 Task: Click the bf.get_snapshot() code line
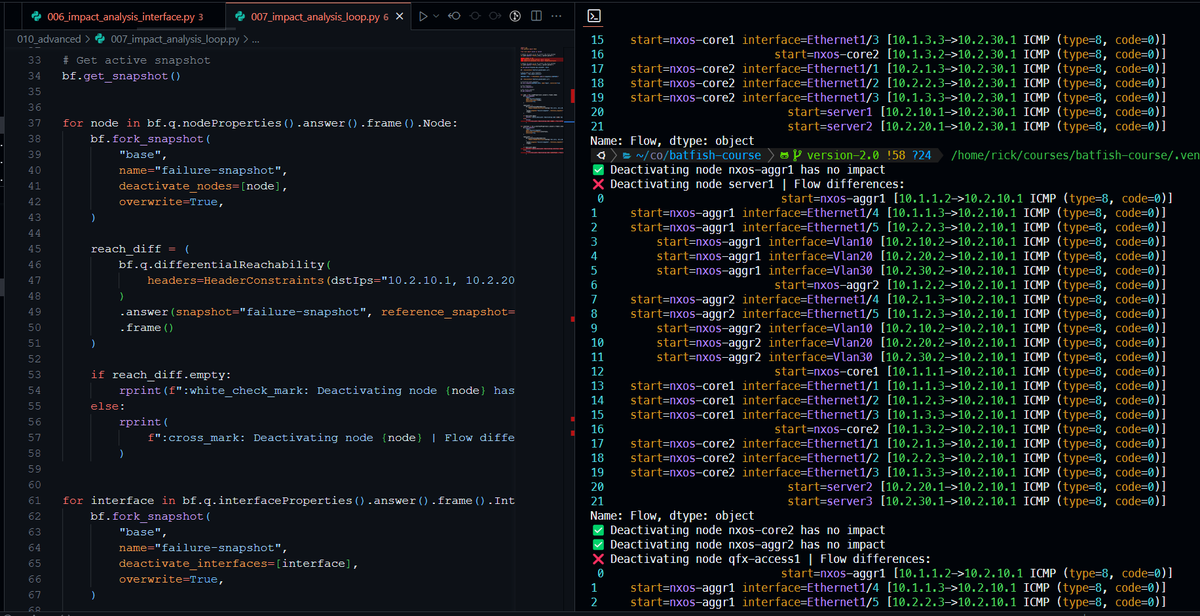click(121, 76)
